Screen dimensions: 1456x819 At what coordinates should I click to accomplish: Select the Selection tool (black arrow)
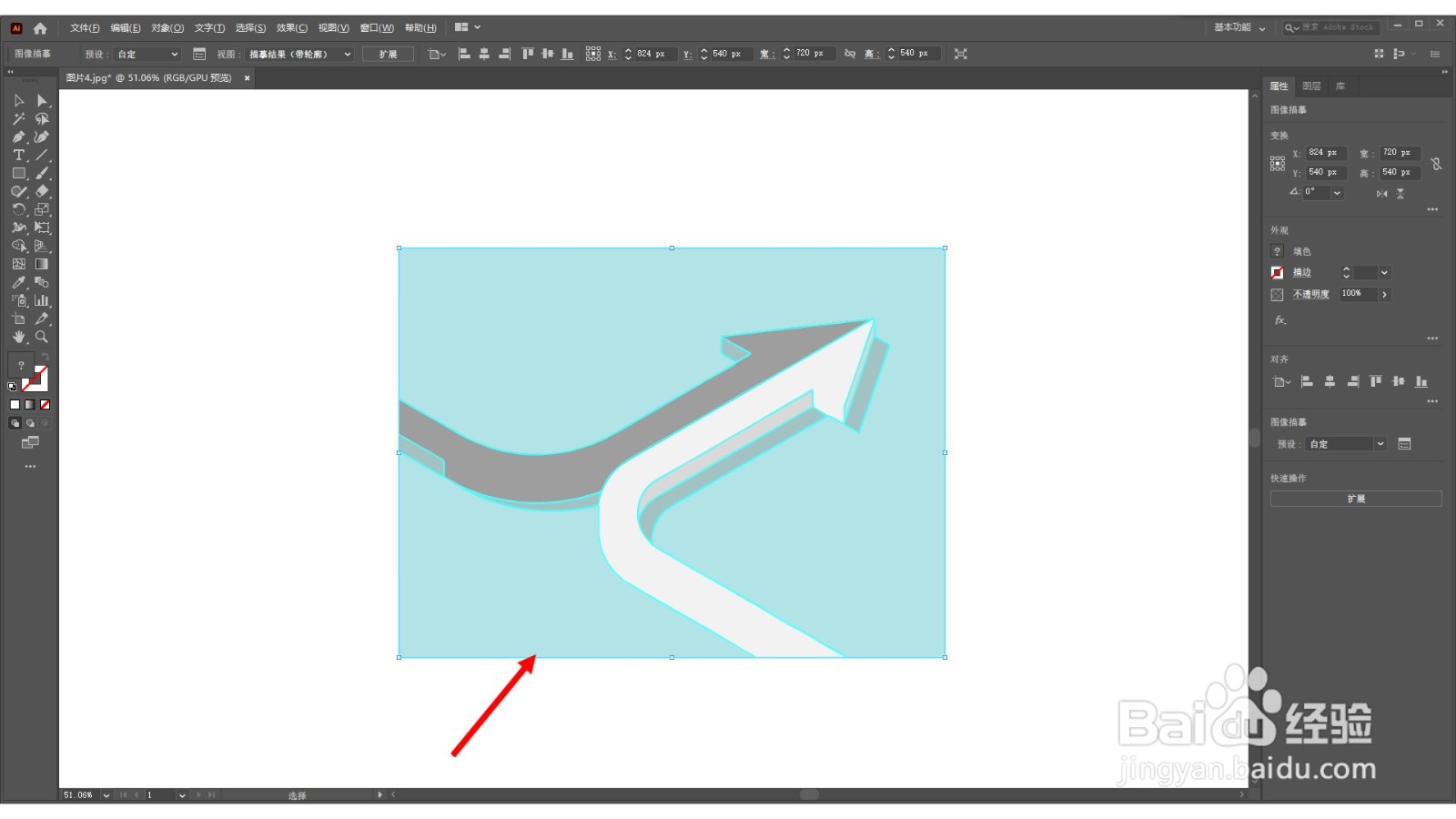click(x=19, y=101)
